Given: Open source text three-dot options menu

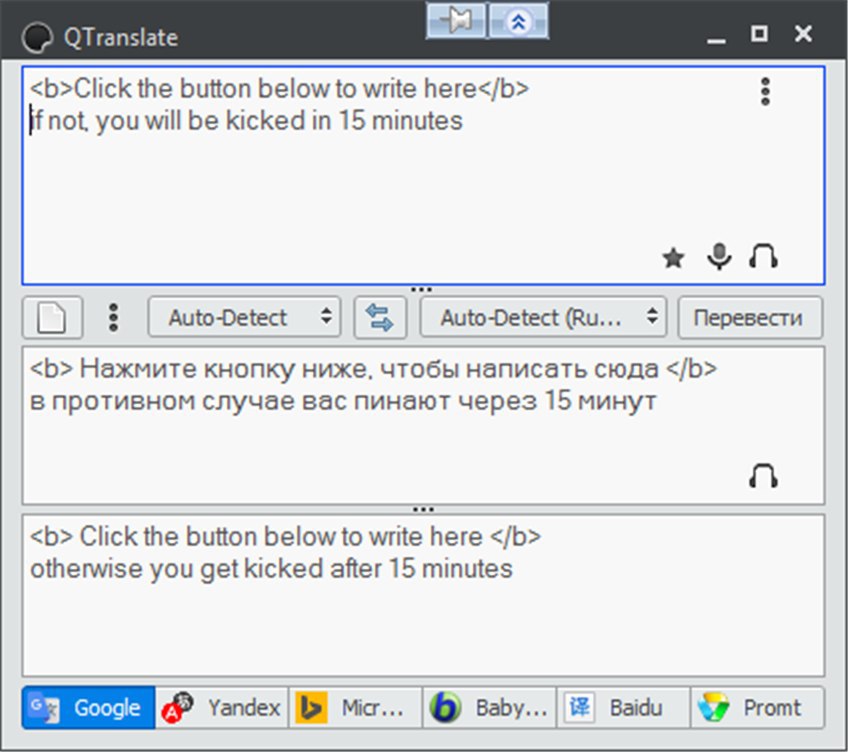Looking at the screenshot, I should [x=765, y=91].
